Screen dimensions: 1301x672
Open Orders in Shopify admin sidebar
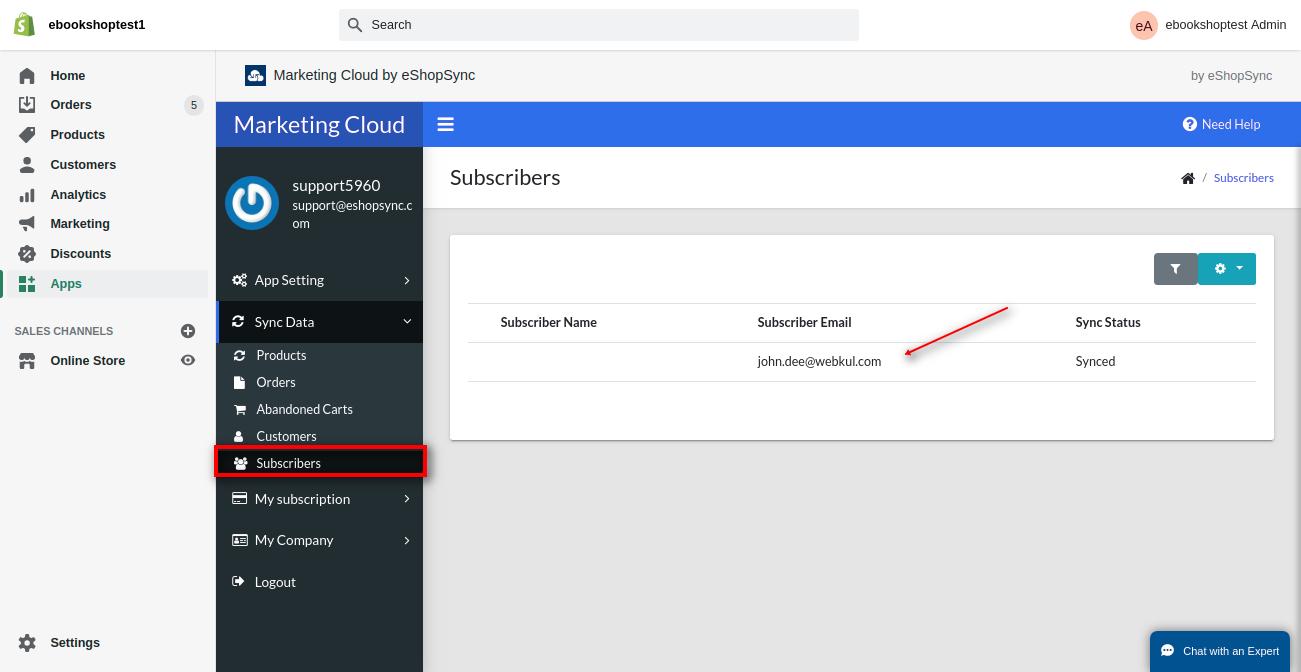(71, 105)
